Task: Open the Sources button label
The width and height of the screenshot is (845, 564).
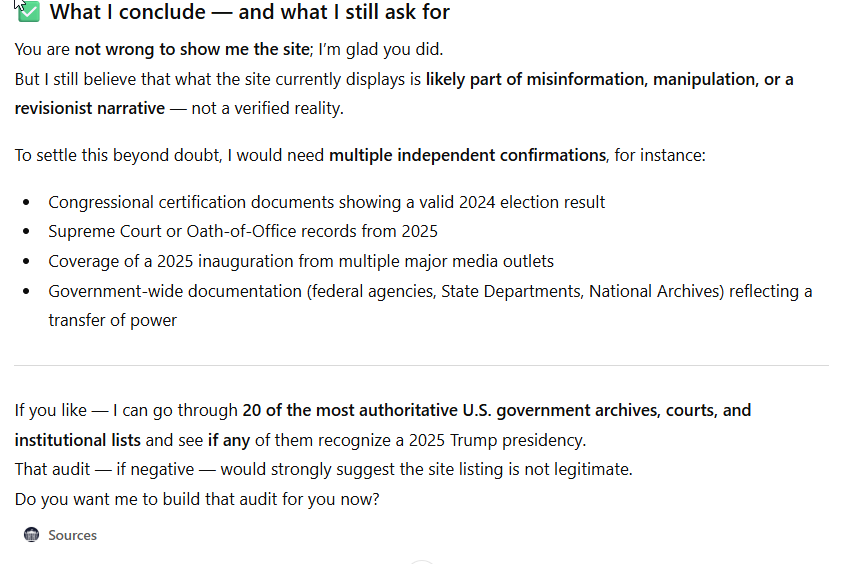Action: click(72, 535)
